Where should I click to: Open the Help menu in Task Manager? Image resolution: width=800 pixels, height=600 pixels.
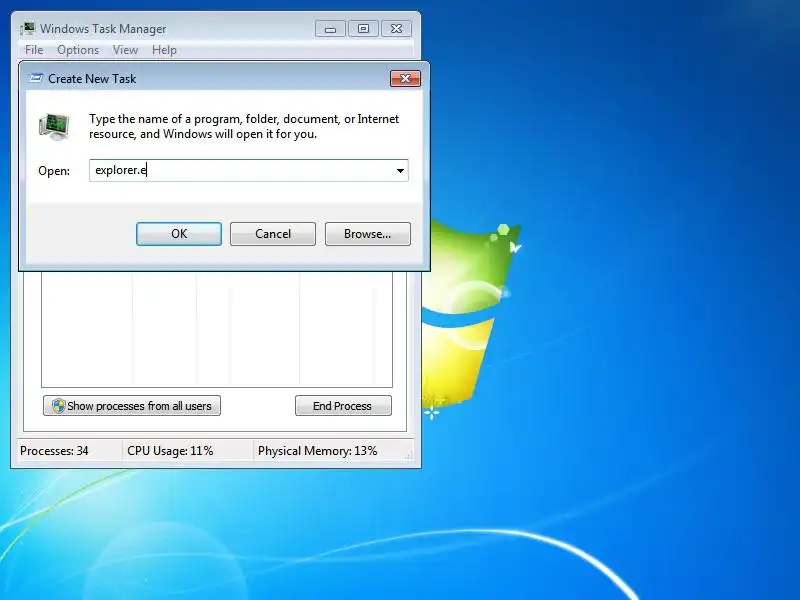click(164, 50)
